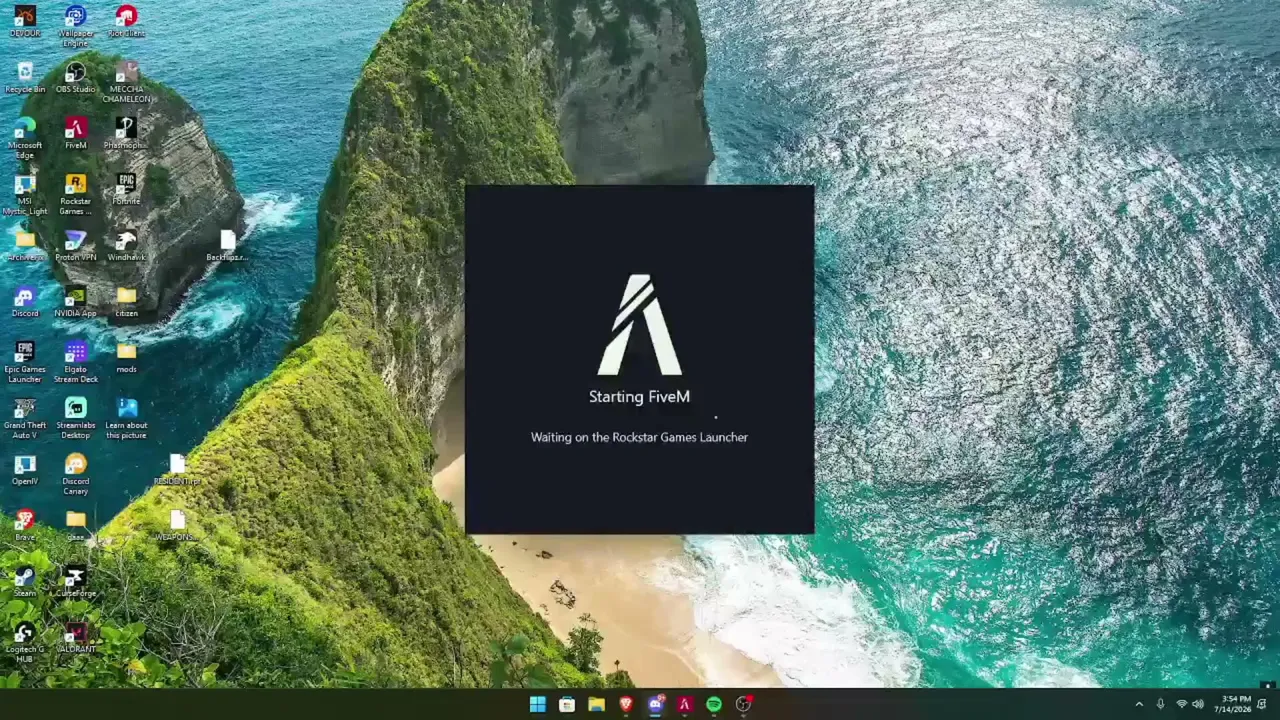Select the mods folder
Viewport: 1280px width, 720px height.
coord(126,357)
